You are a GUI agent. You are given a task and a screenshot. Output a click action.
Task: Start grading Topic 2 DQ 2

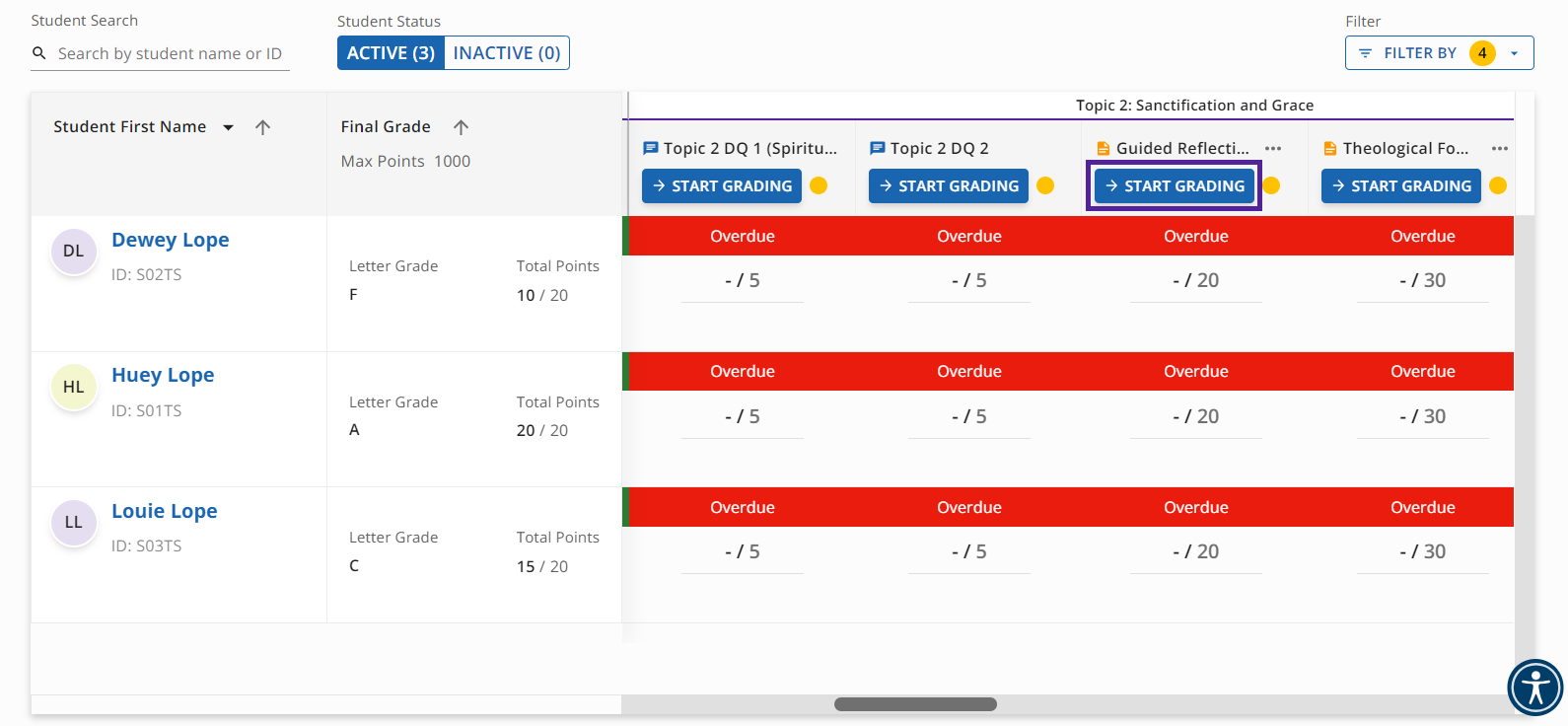(949, 185)
